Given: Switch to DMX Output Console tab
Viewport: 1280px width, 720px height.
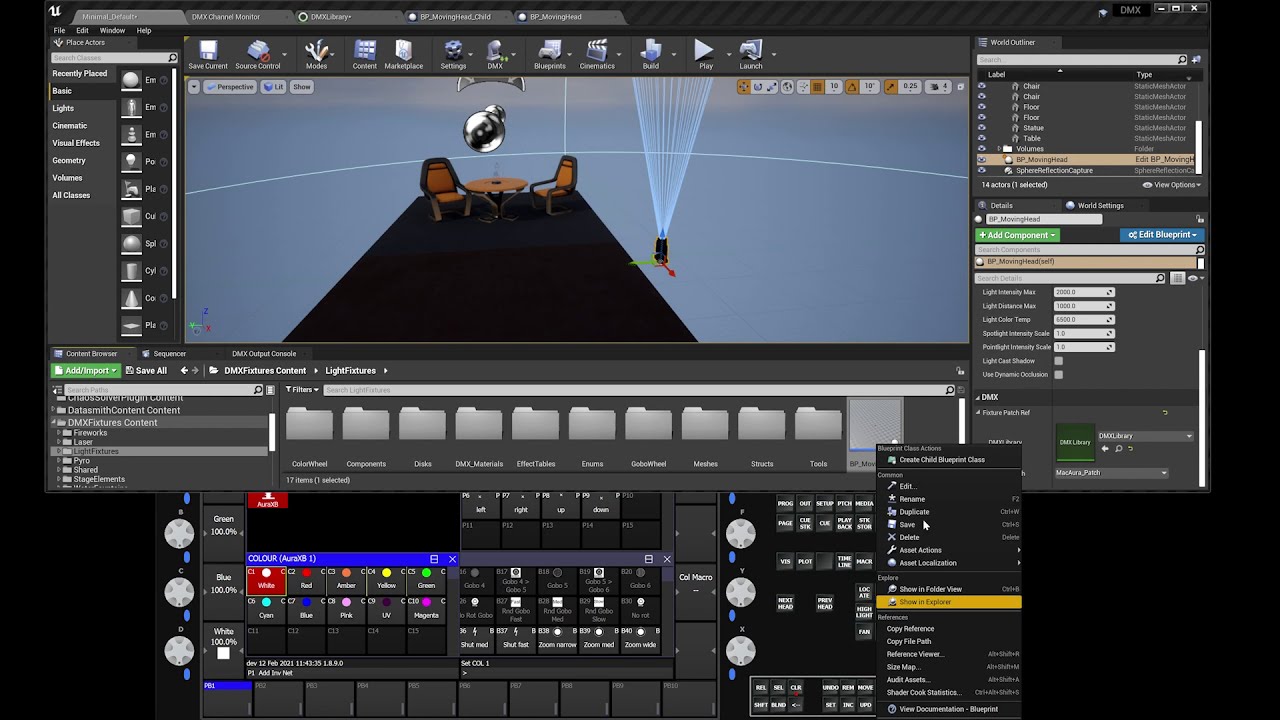Looking at the screenshot, I should 264,354.
